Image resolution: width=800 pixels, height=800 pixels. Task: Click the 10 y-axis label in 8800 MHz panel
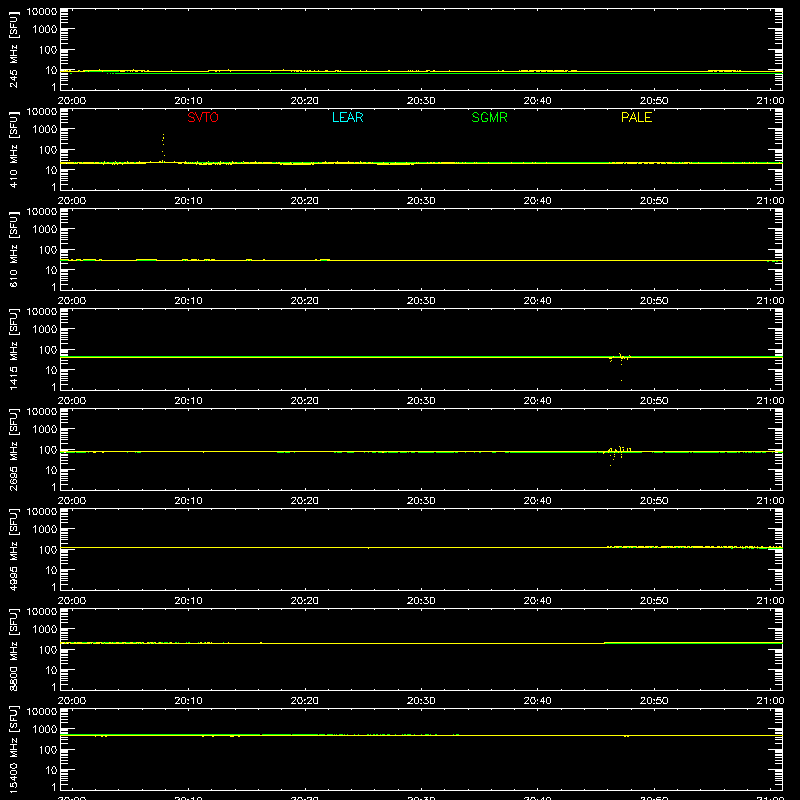[51, 670]
